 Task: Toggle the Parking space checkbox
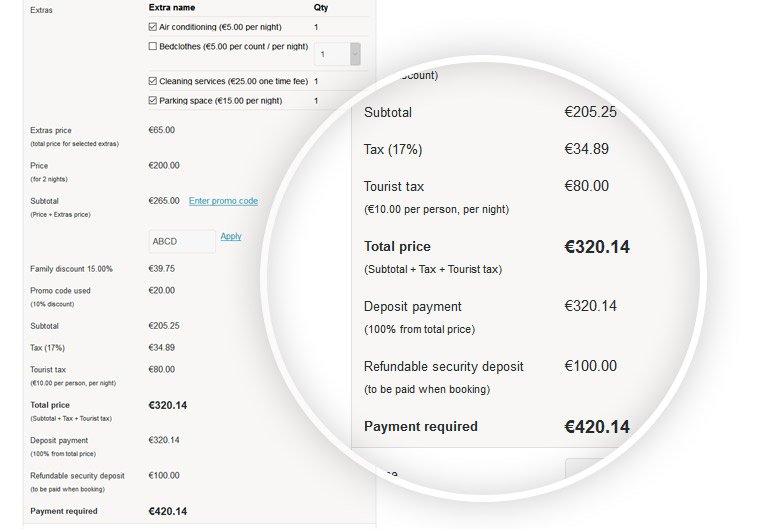(152, 100)
